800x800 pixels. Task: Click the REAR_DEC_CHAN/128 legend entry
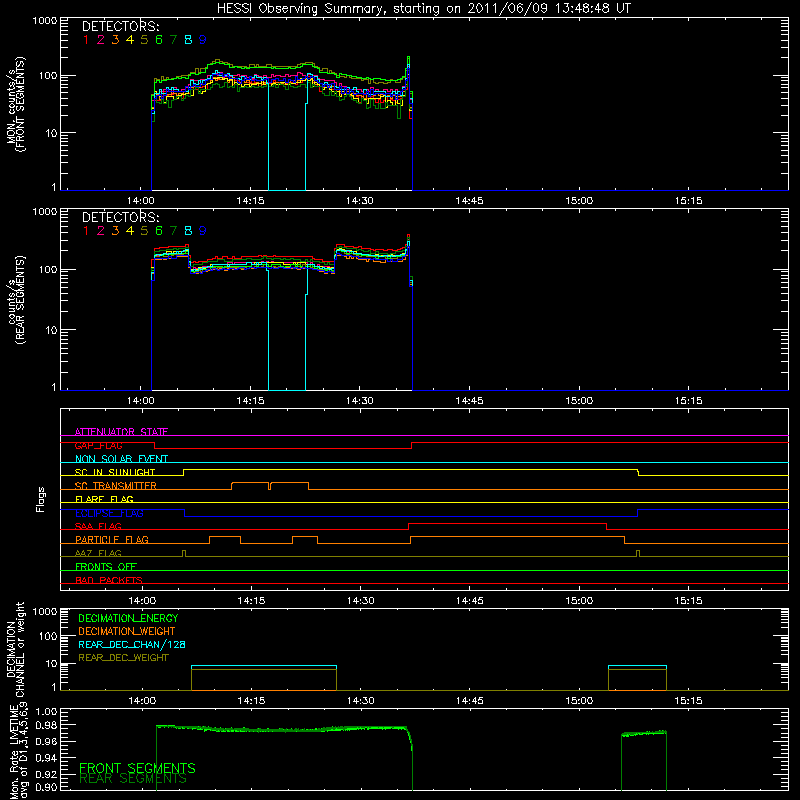click(132, 645)
